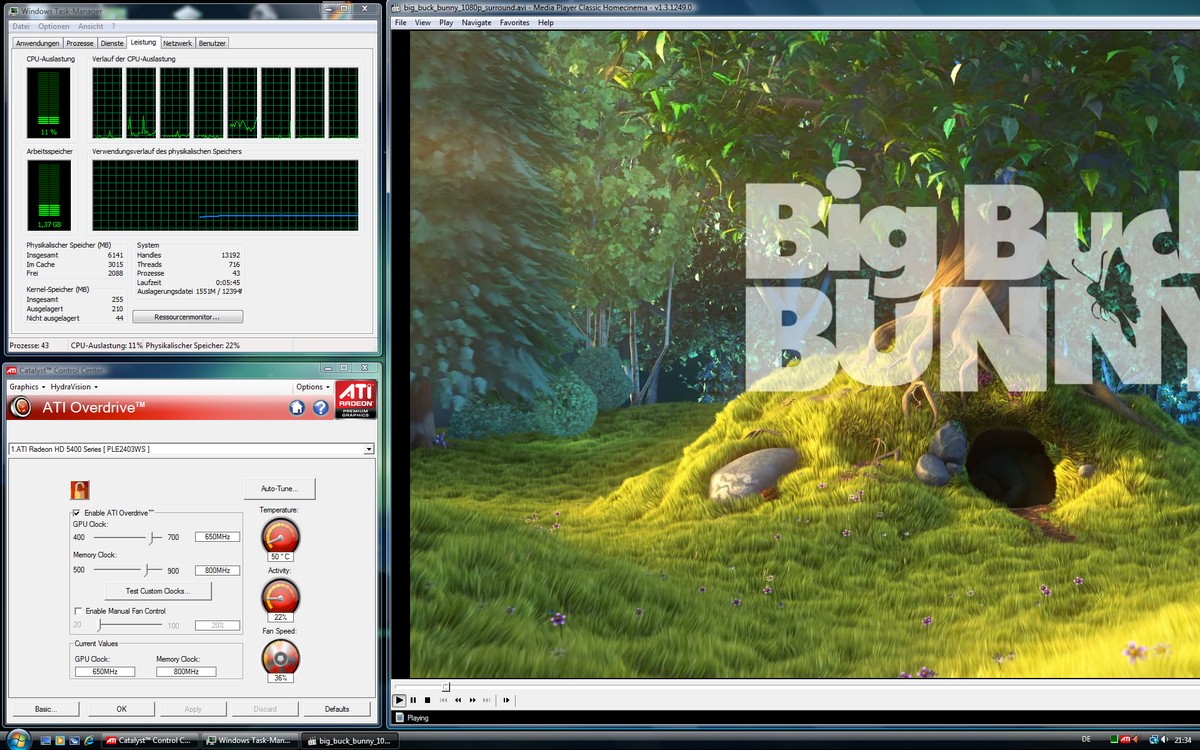Viewport: 1200px width, 750px height.
Task: Open the Optionen menu in Task Manager
Action: [54, 26]
